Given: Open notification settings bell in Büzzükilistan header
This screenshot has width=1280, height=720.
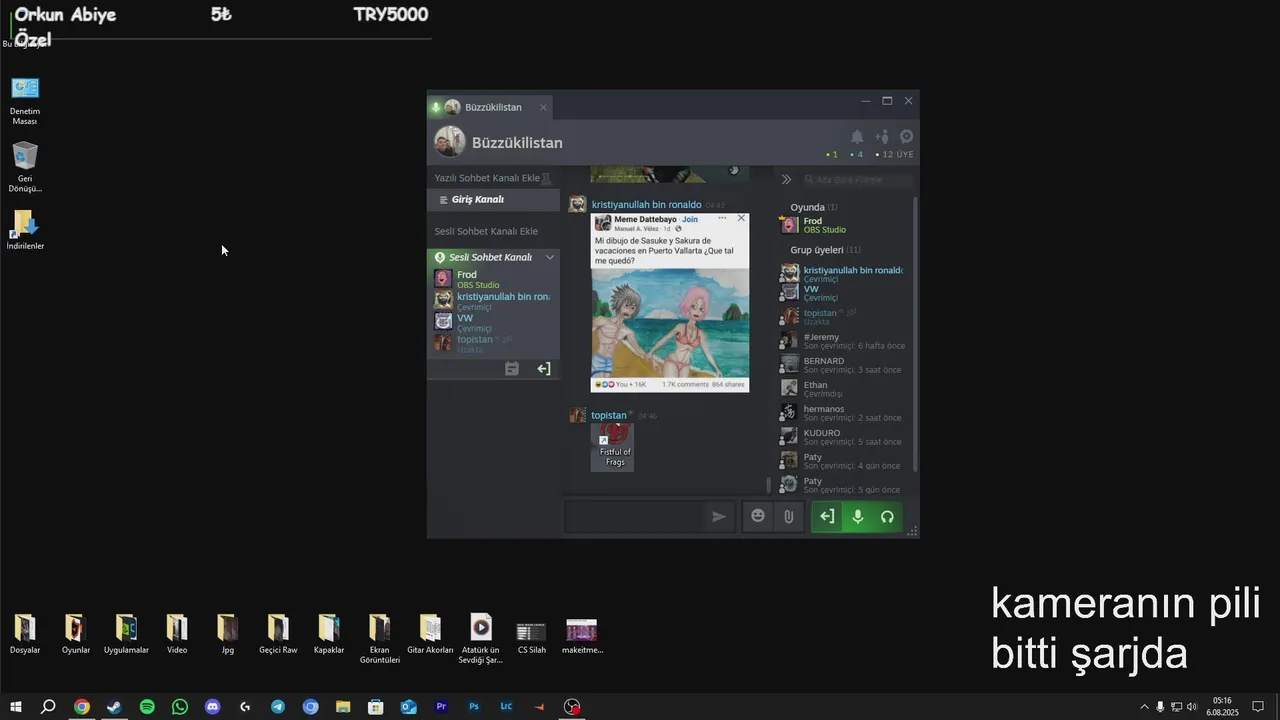Looking at the screenshot, I should (x=857, y=137).
